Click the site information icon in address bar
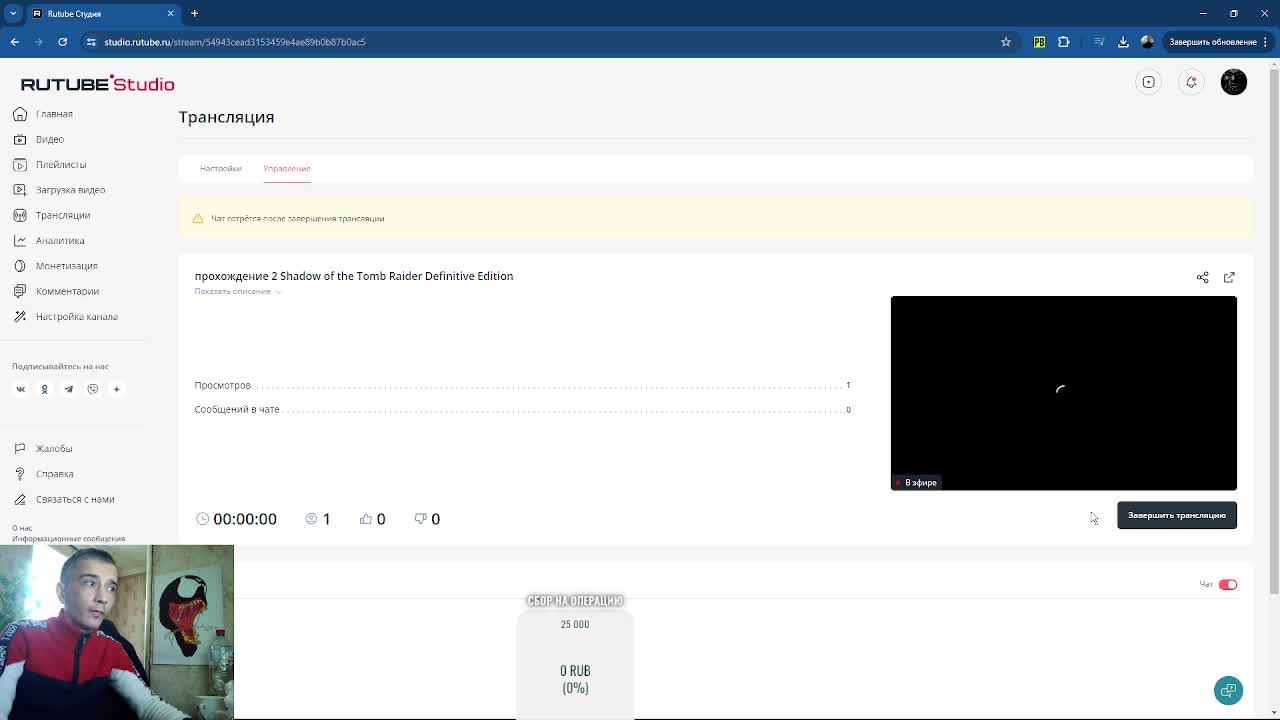Image resolution: width=1280 pixels, height=720 pixels. coord(91,42)
